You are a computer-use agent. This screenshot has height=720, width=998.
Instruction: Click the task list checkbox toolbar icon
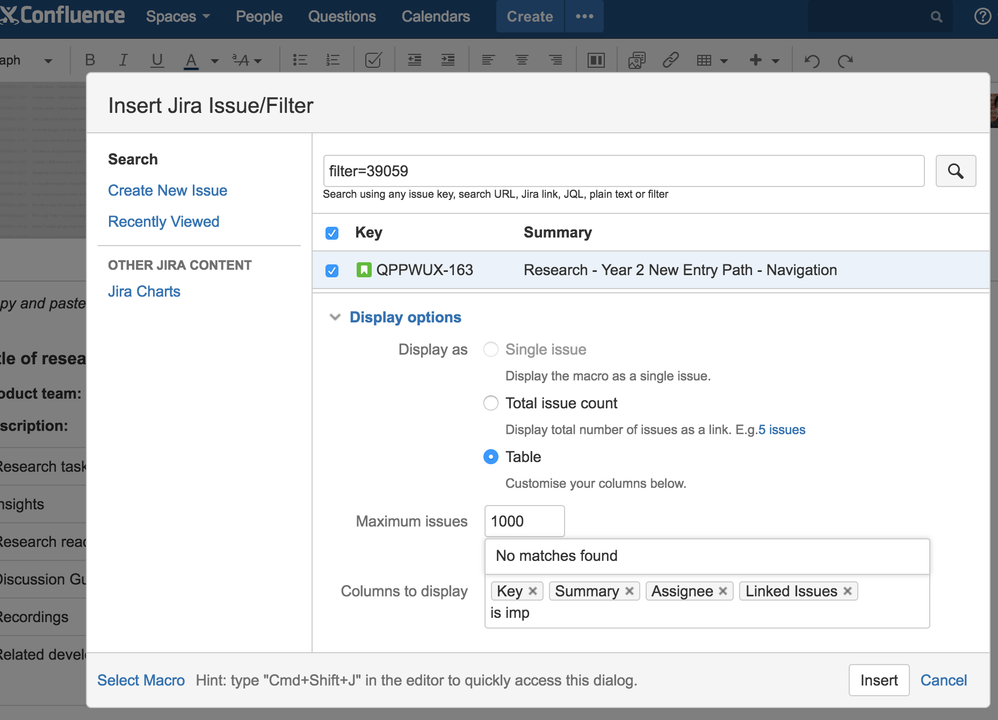tap(373, 60)
